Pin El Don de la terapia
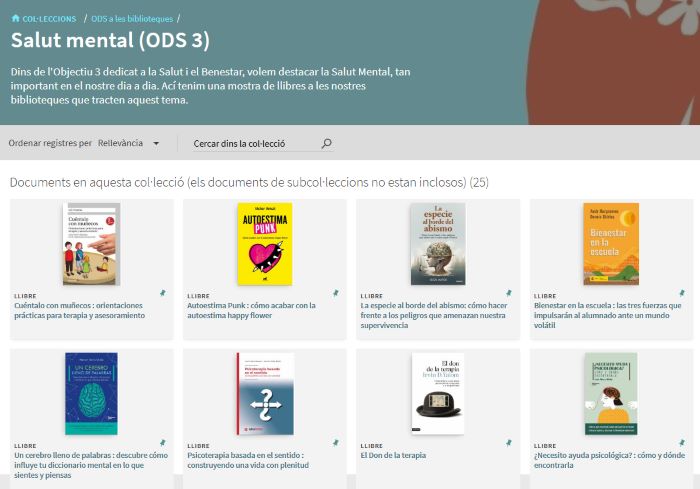This screenshot has width=700, height=489. [x=508, y=442]
